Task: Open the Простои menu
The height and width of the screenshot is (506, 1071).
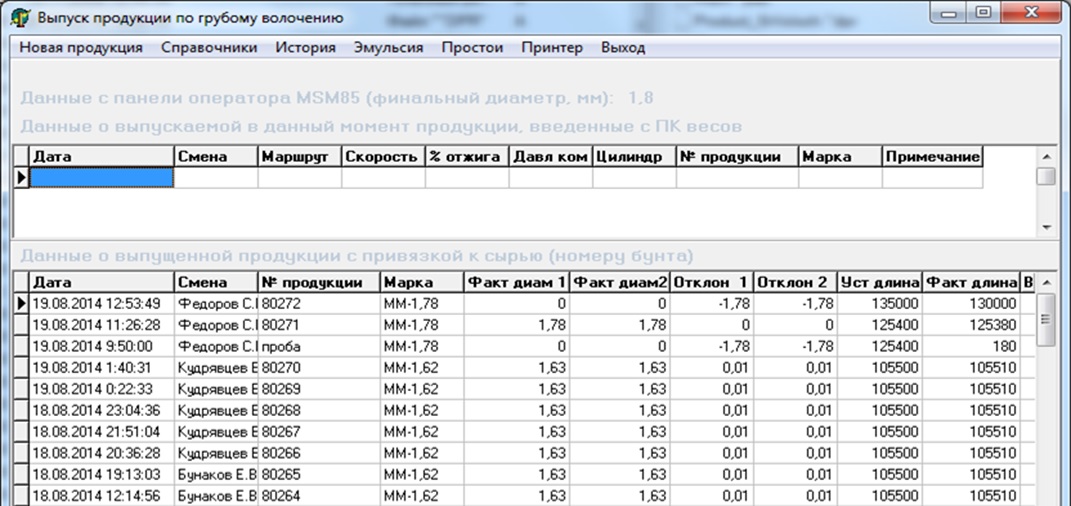Action: (472, 48)
